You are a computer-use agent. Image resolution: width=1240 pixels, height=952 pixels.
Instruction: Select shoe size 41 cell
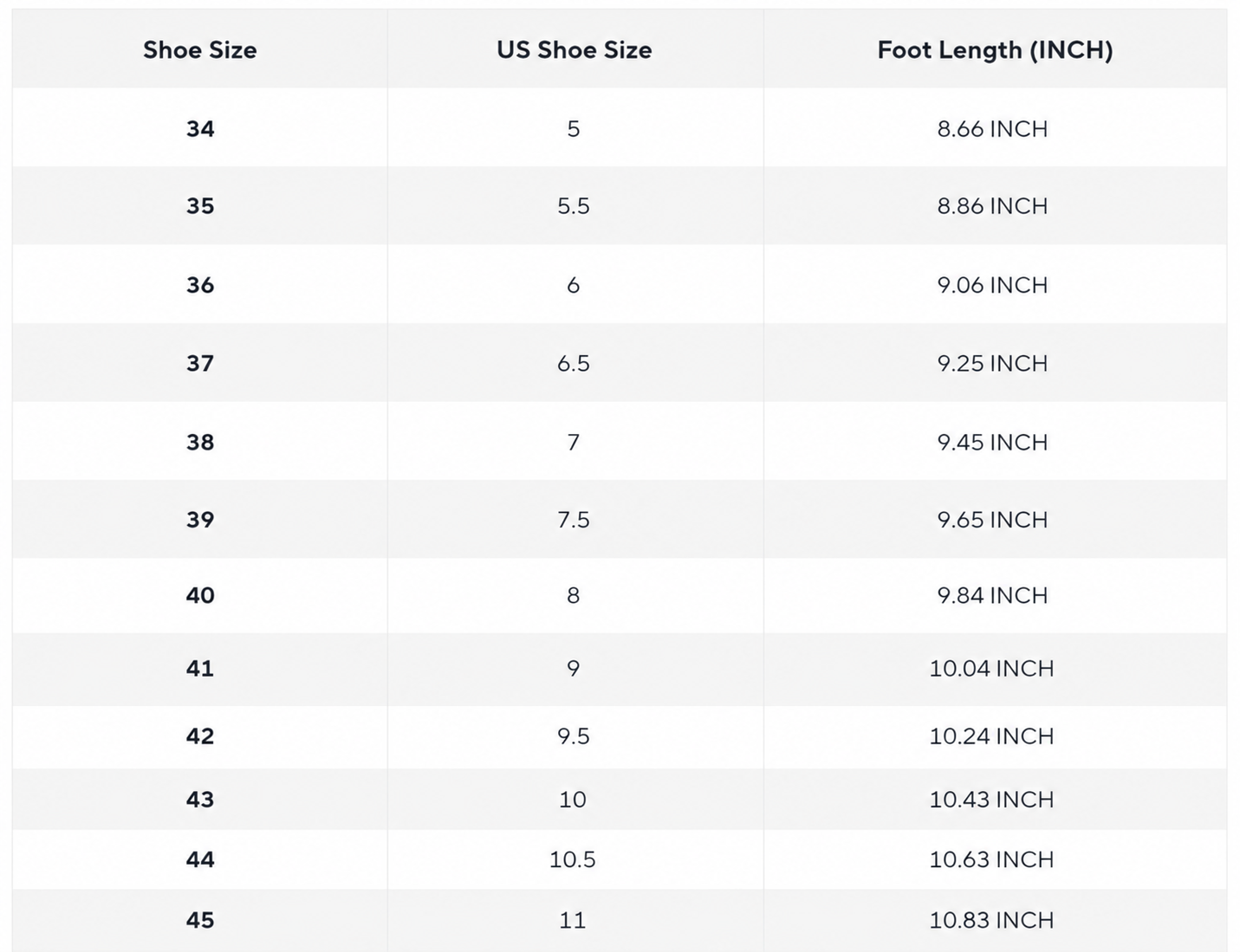pos(200,669)
